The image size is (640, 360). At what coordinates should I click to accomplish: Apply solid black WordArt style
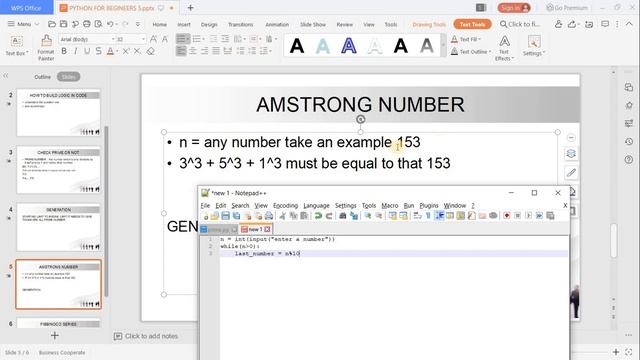[297, 46]
